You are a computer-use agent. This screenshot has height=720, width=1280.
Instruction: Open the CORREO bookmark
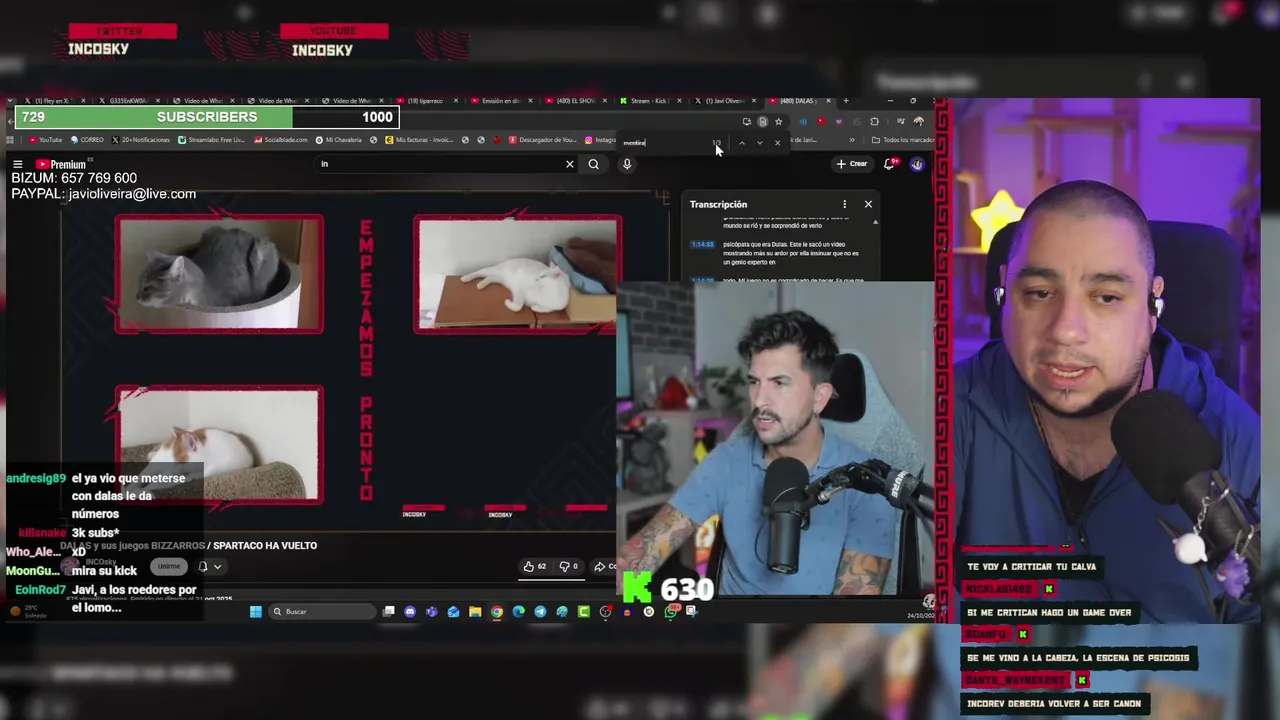86,140
